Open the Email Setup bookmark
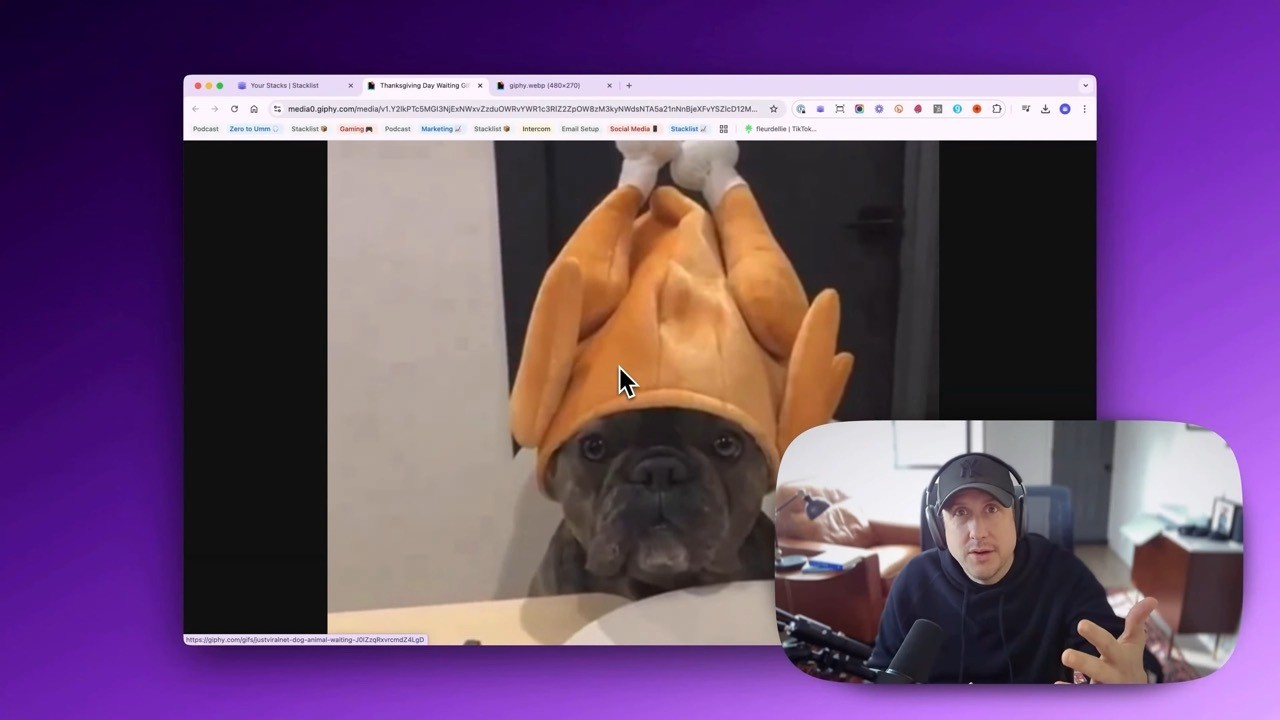The width and height of the screenshot is (1280, 720). (580, 129)
